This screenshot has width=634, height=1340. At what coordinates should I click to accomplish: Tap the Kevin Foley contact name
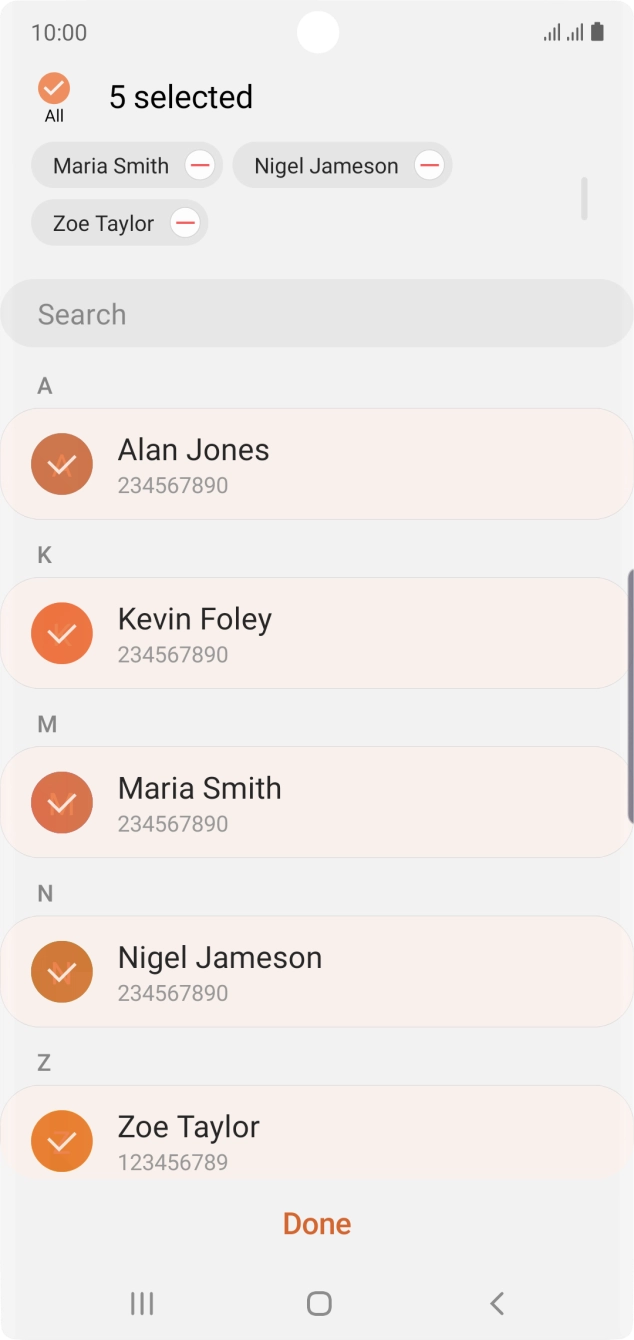[195, 619]
